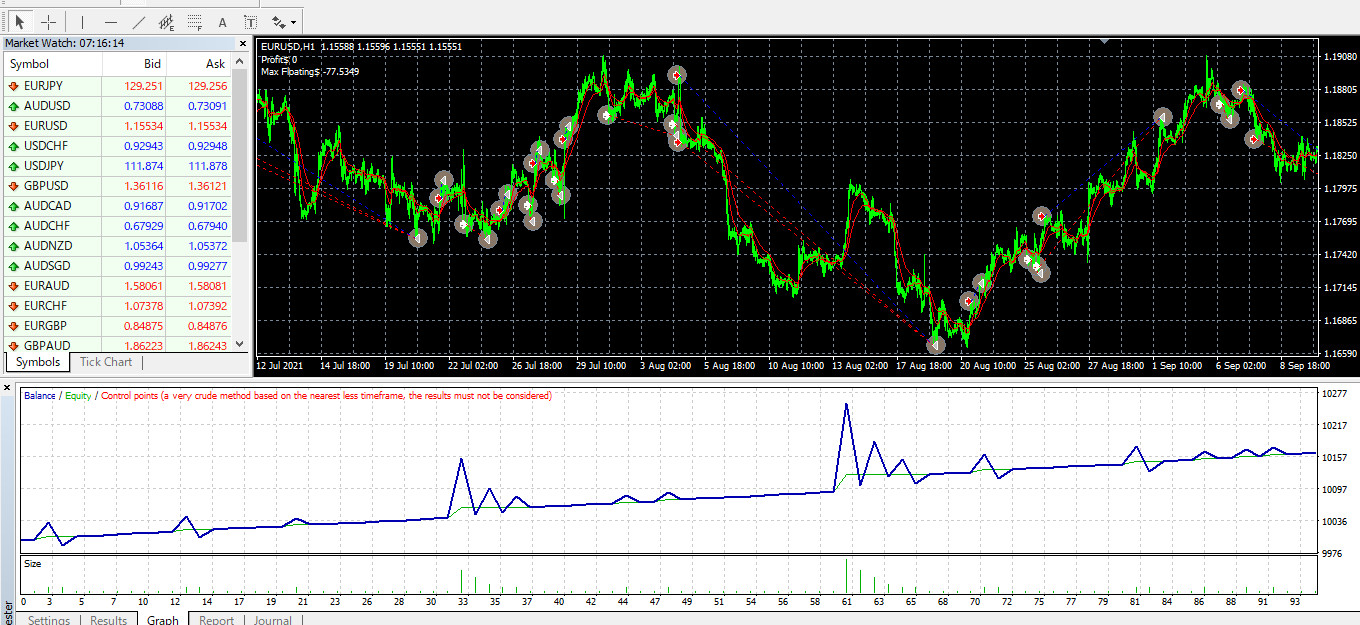Click the Symbol column header
Screen dimensions: 1360x625
tap(53, 64)
